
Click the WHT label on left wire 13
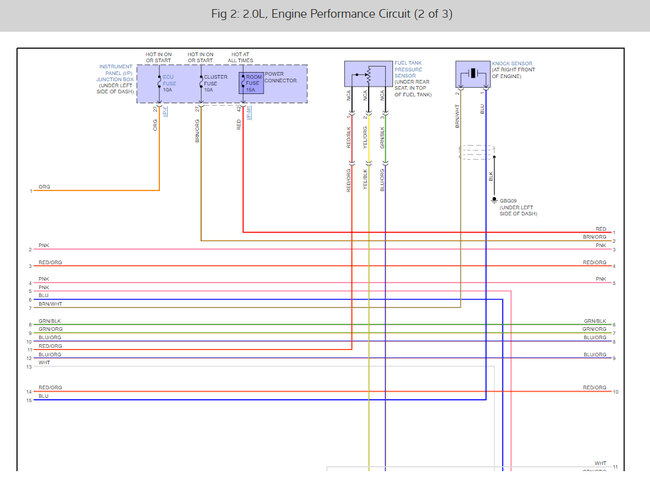pyautogui.click(x=44, y=363)
